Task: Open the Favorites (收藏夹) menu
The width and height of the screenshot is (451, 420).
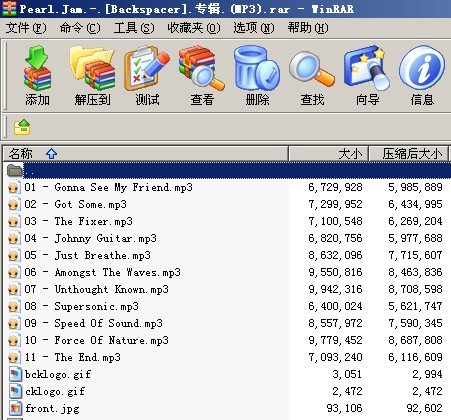Action: click(194, 28)
